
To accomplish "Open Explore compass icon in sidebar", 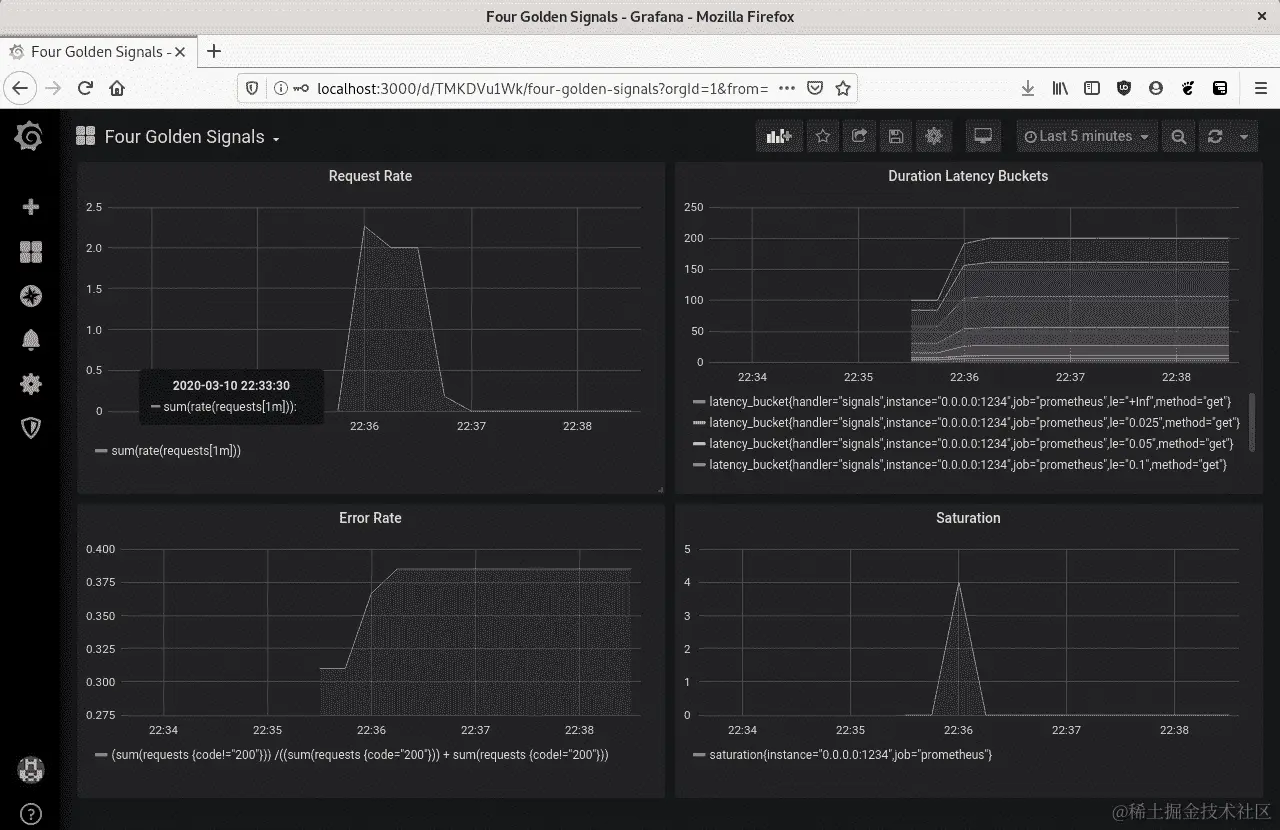I will [x=31, y=296].
